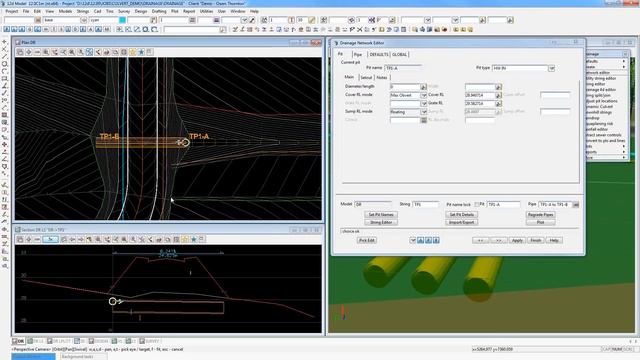640x360 pixels.
Task: Click the Width field picker icon
Action: (x=498, y=87)
